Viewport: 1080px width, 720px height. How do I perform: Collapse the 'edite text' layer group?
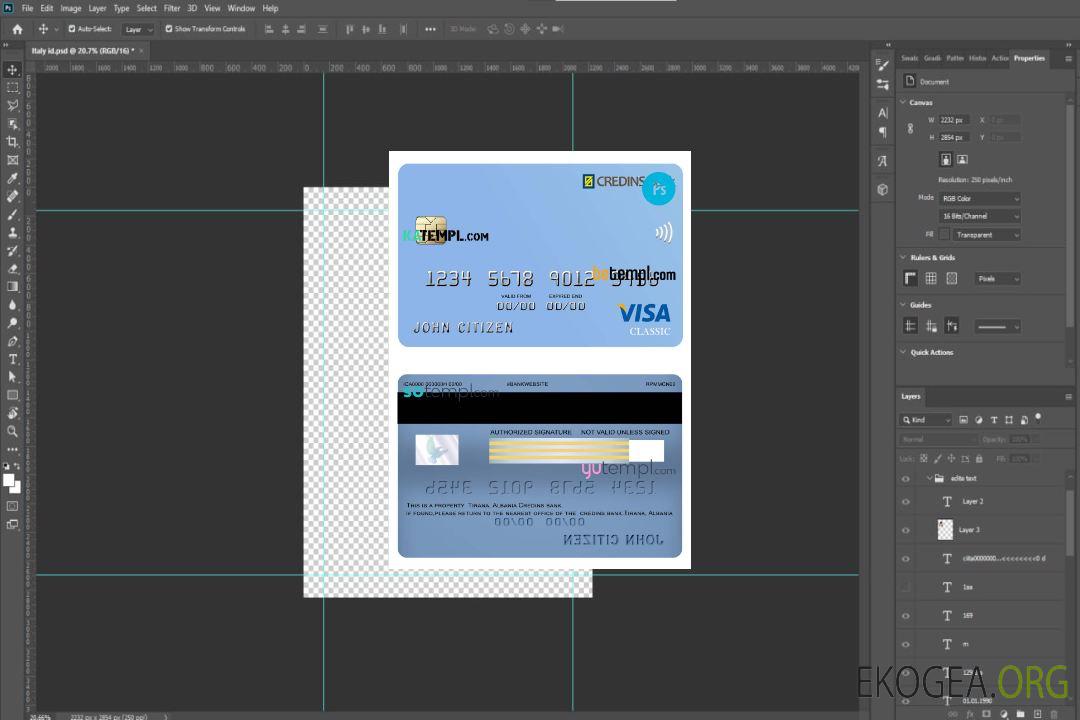click(929, 478)
